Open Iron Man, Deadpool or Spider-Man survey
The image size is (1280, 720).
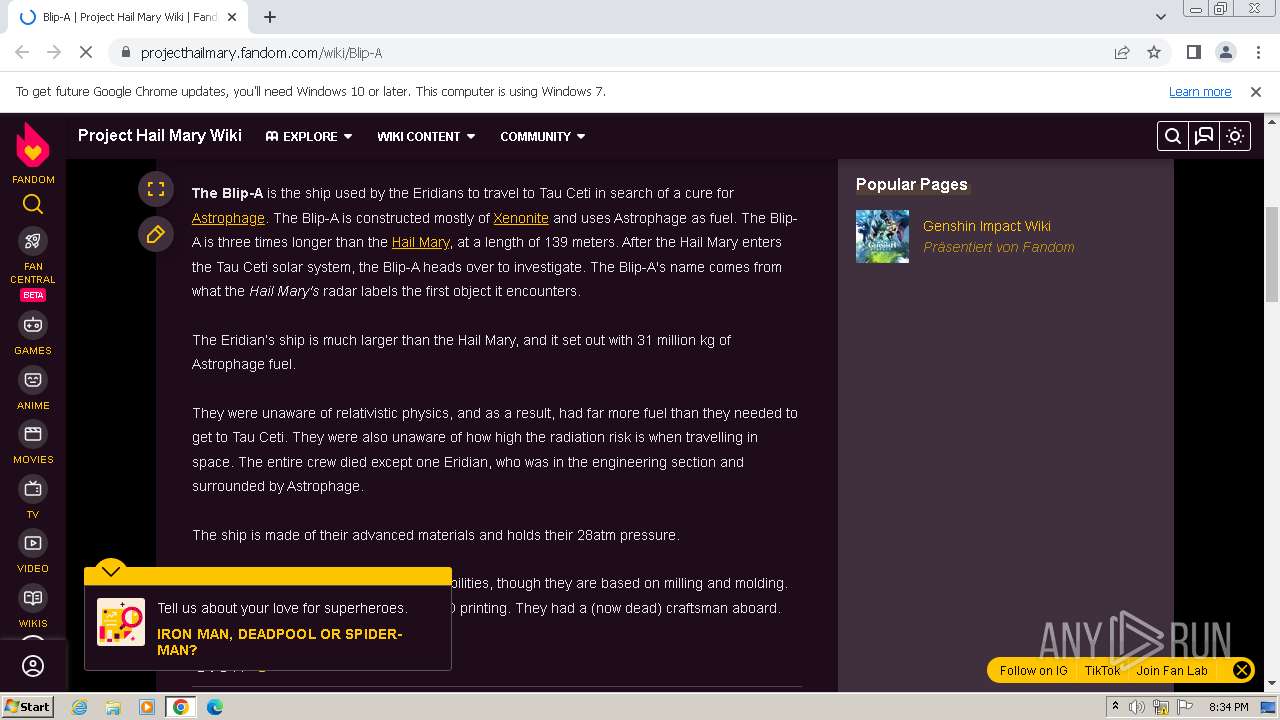(280, 642)
